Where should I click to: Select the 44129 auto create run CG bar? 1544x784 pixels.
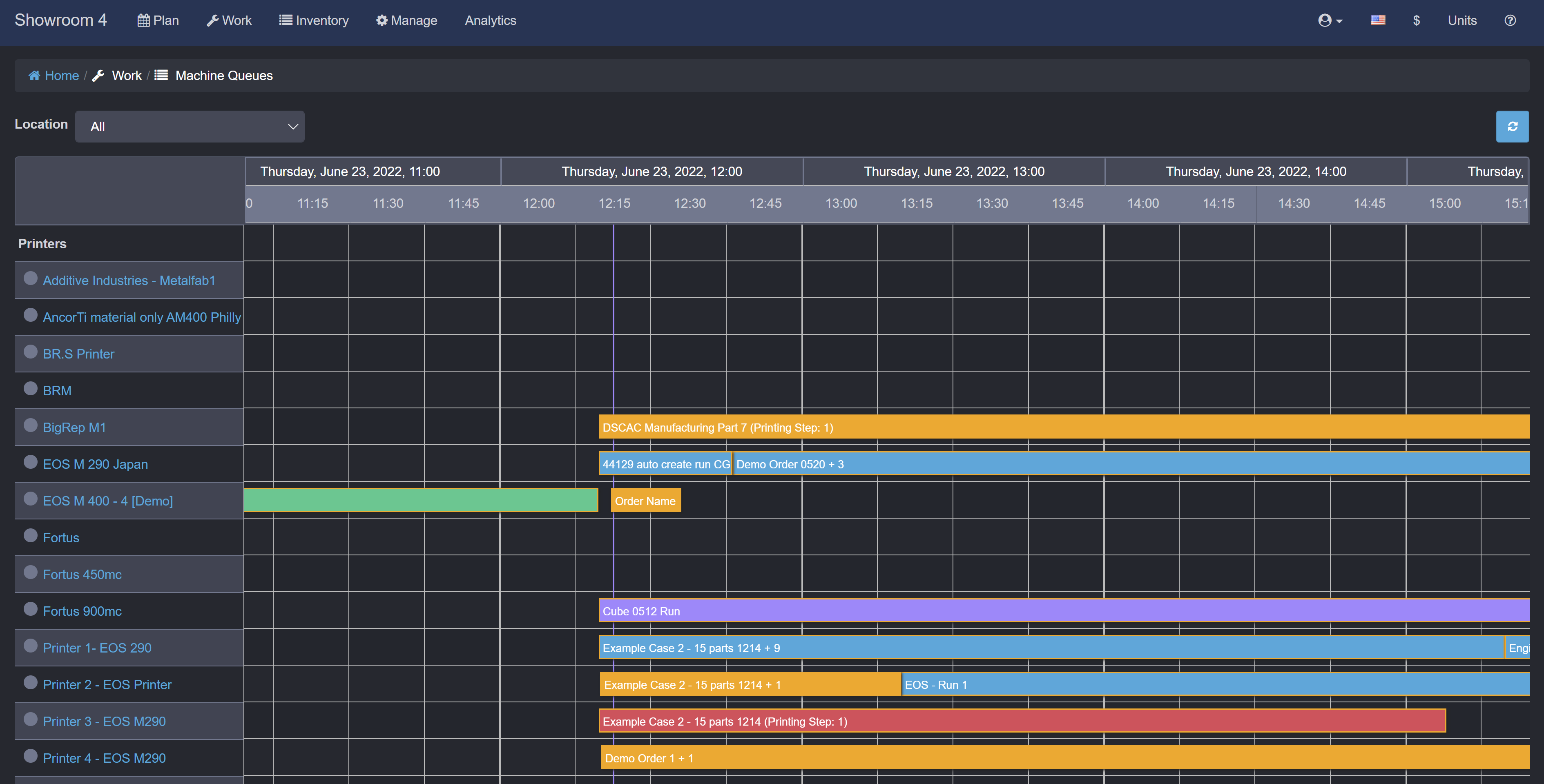point(665,464)
